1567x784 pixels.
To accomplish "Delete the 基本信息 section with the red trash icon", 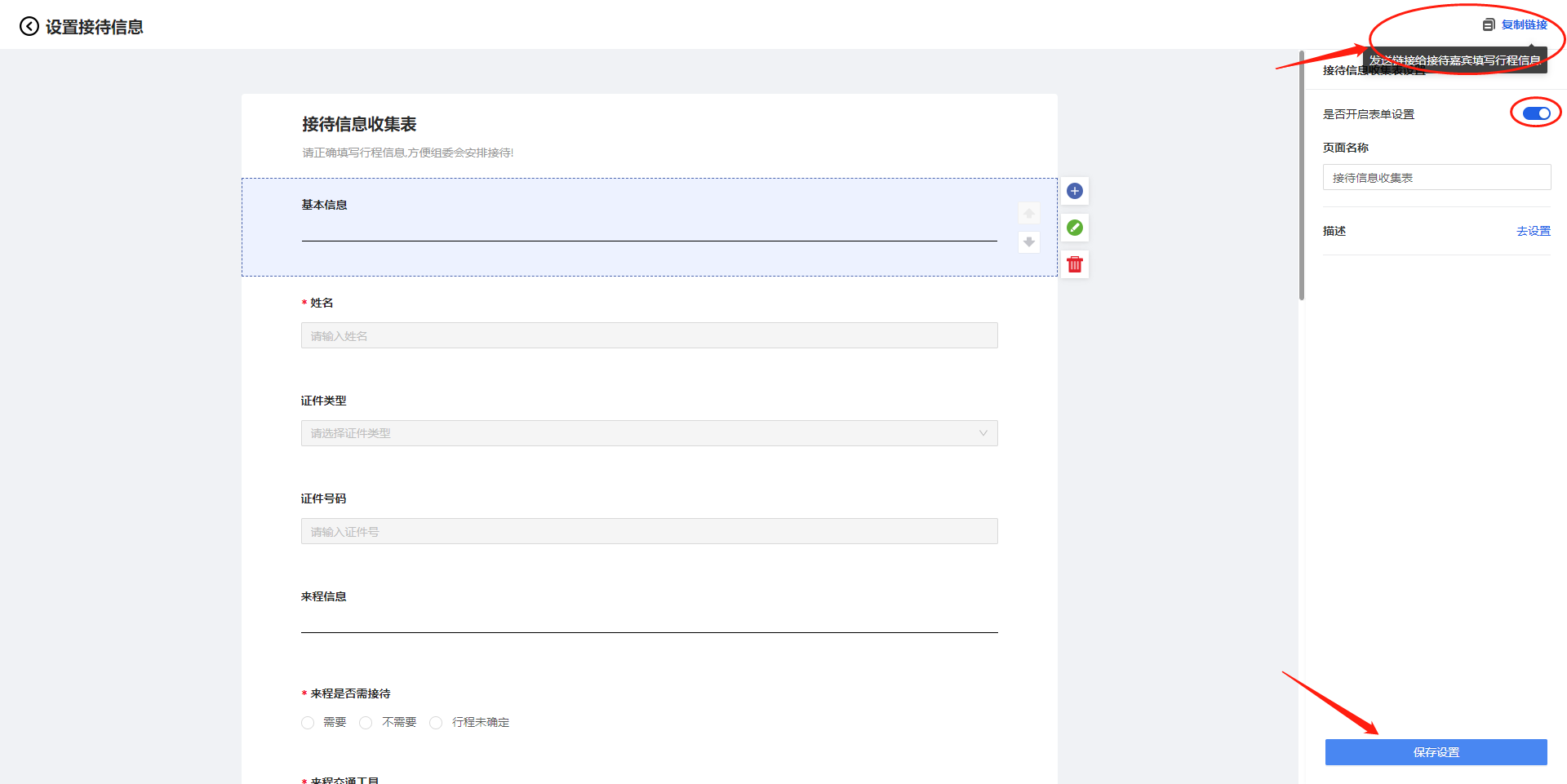I will click(1075, 264).
